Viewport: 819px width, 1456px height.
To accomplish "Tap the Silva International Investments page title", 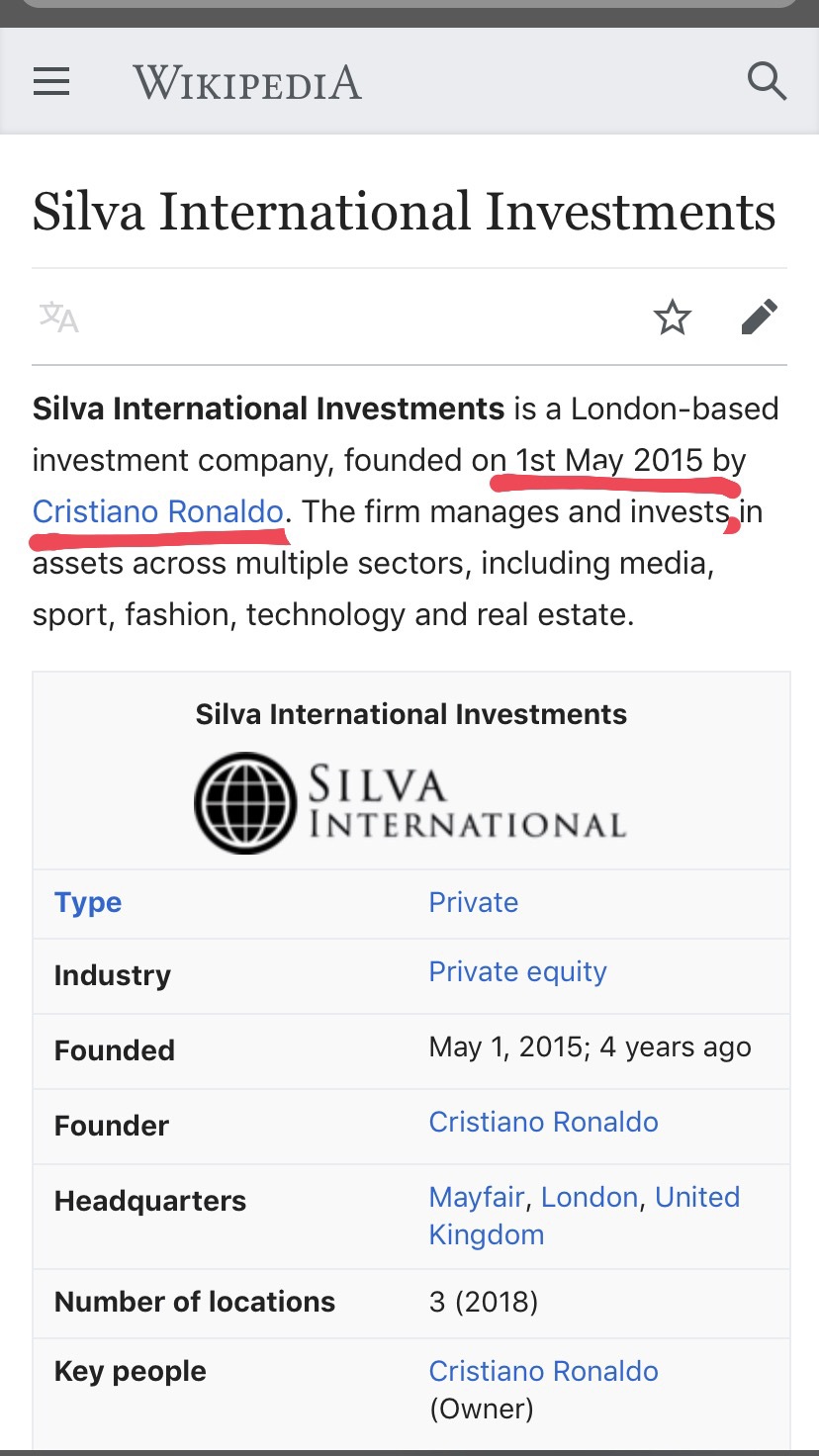I will 405,212.
